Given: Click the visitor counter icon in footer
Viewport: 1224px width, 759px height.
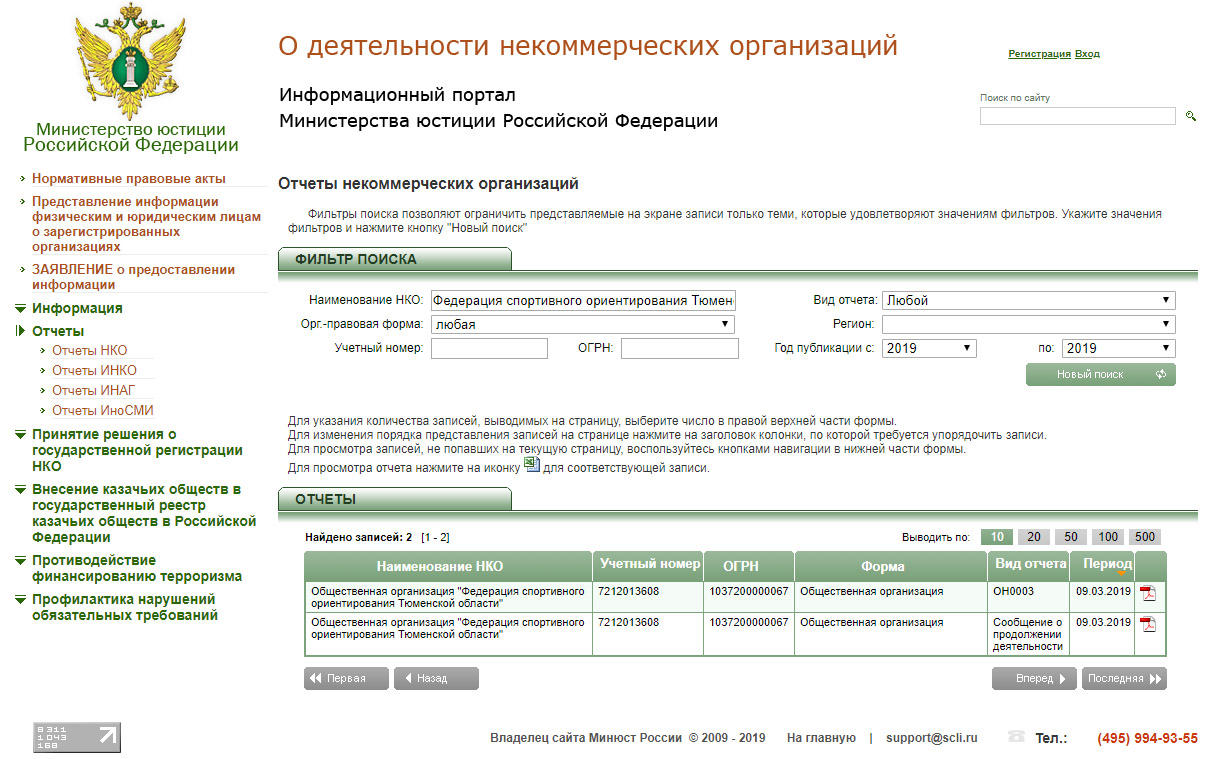Looking at the screenshot, I should coord(77,737).
